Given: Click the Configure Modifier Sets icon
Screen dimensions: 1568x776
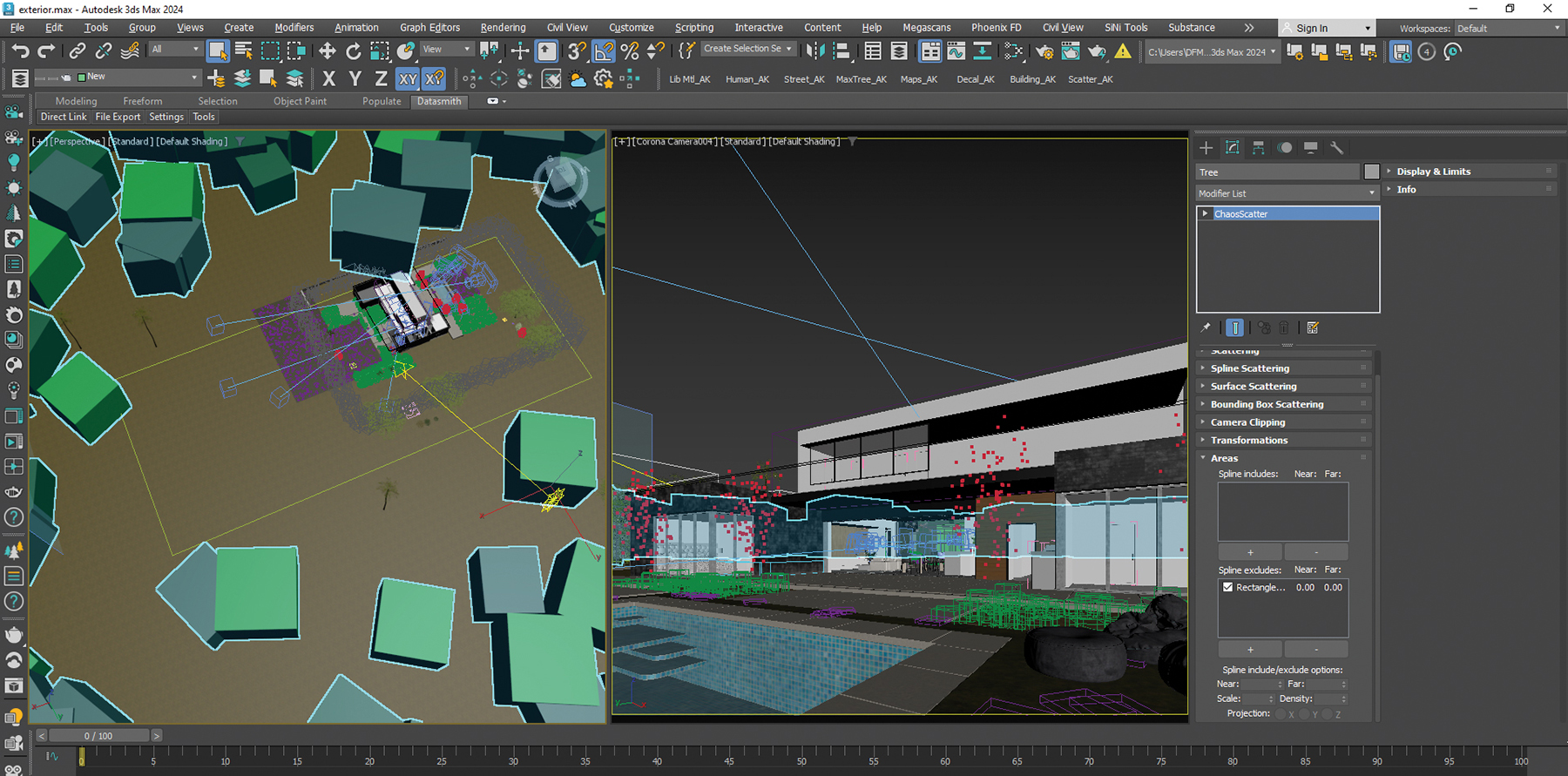Looking at the screenshot, I should click(x=1313, y=328).
